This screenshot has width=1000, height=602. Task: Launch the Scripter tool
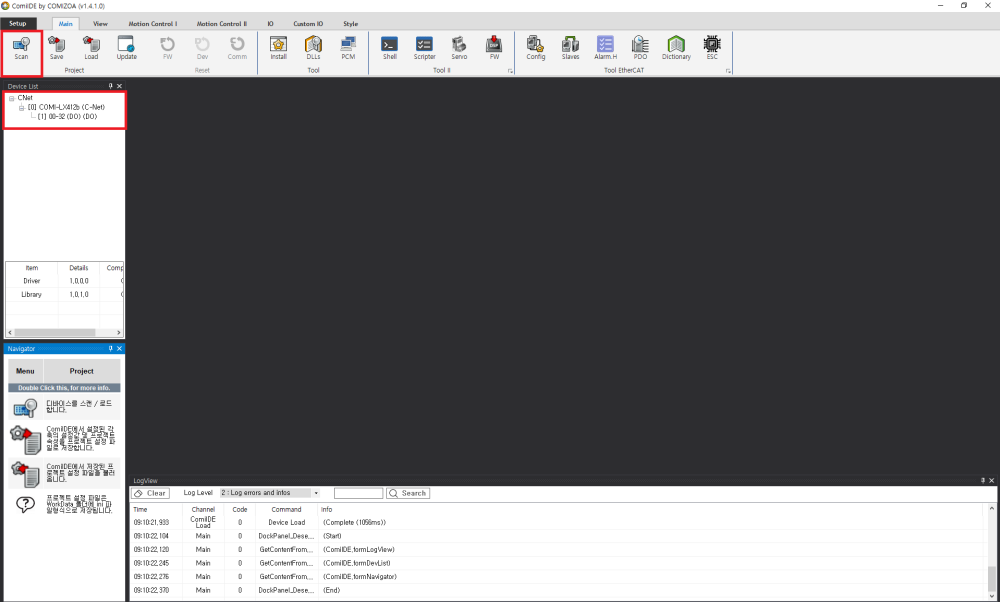click(x=424, y=46)
